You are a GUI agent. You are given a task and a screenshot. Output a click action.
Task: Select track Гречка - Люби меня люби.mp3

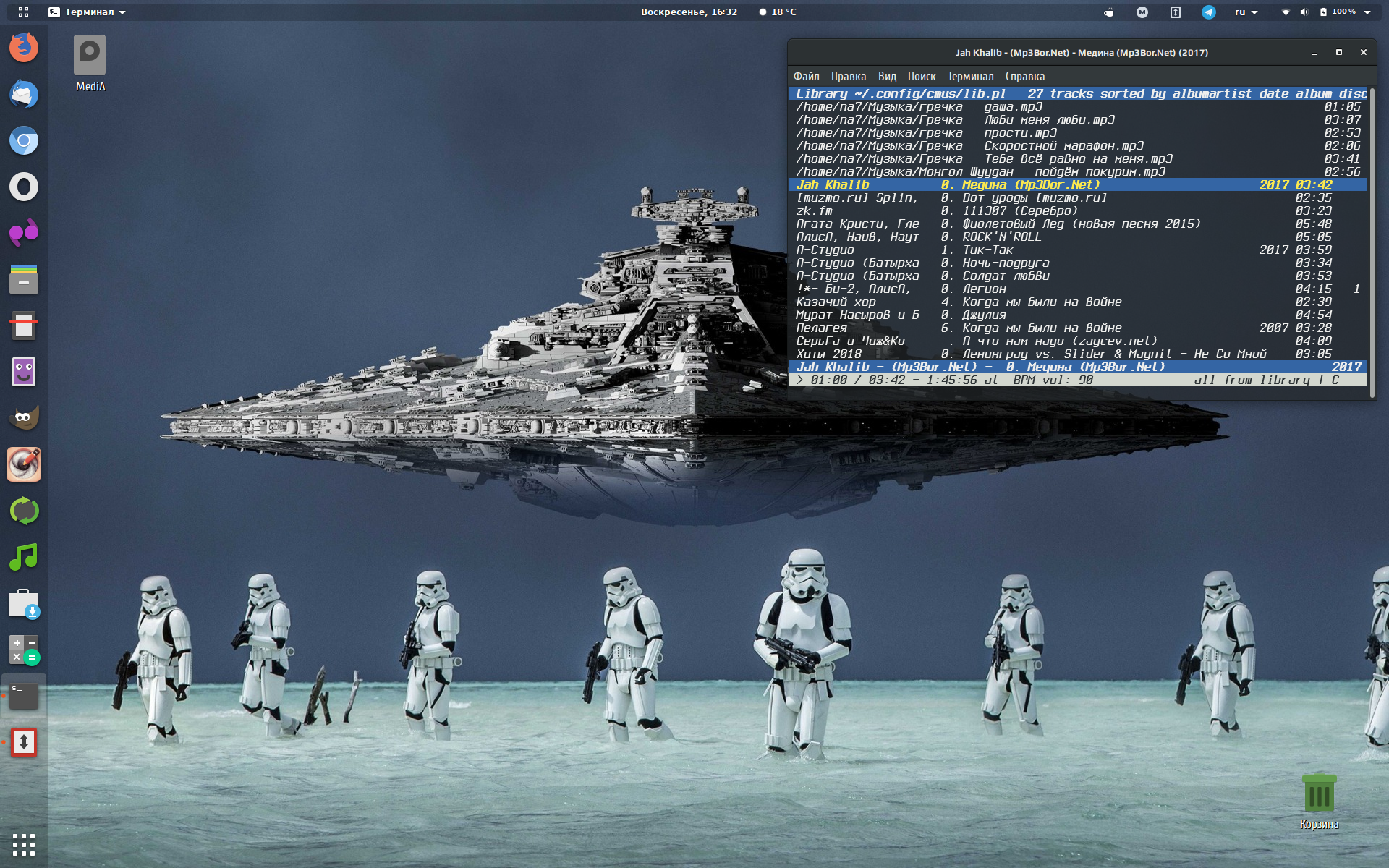click(x=1078, y=119)
